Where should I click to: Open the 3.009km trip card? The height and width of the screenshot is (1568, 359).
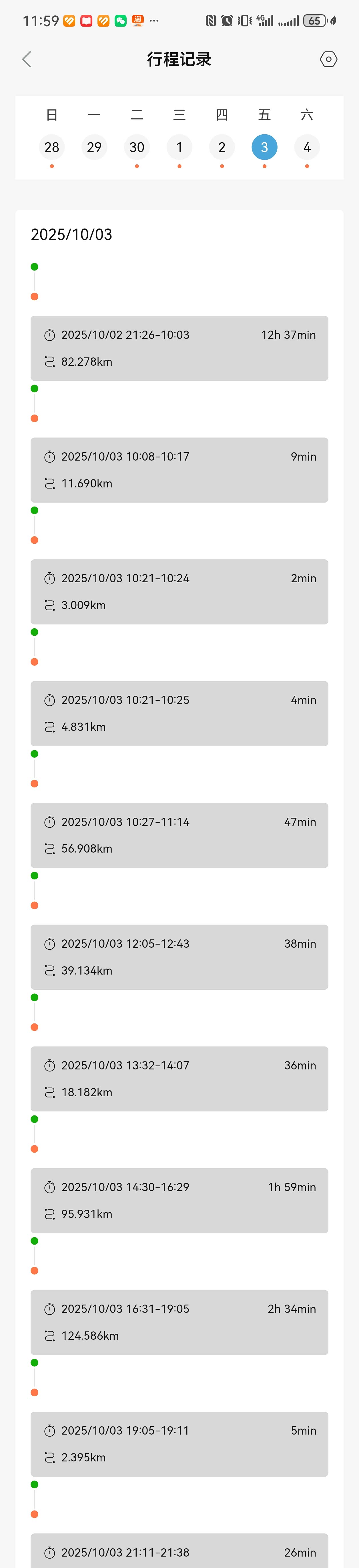click(179, 592)
